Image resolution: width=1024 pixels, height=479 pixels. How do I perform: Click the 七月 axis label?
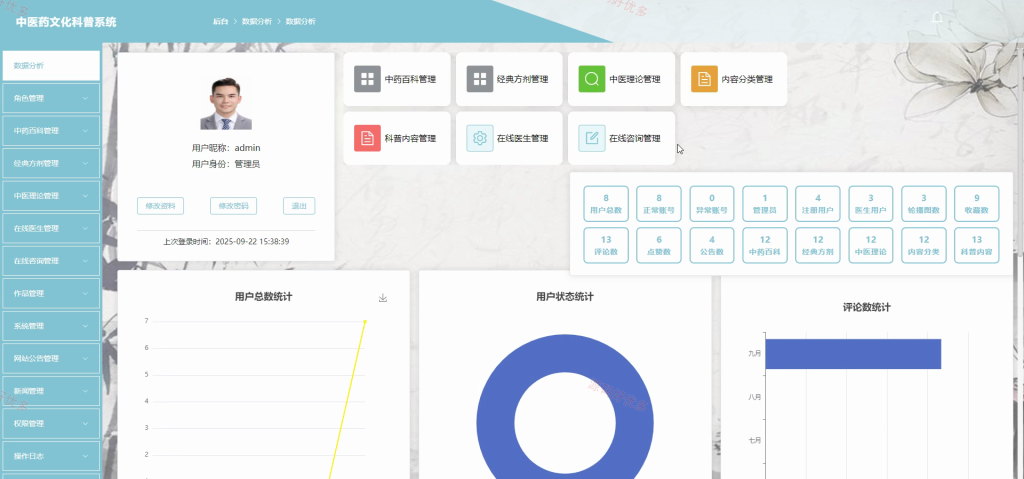click(x=755, y=440)
